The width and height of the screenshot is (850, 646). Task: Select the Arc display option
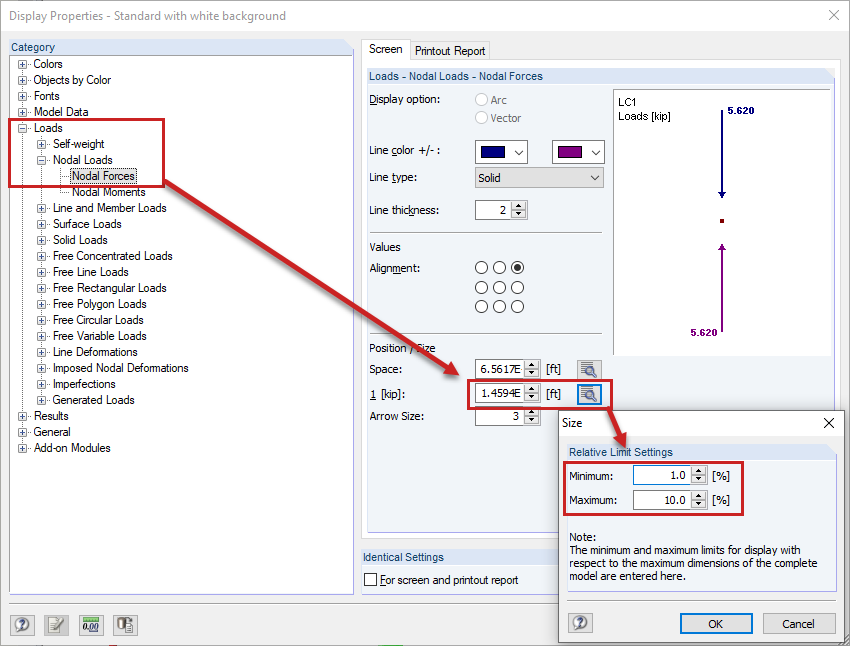tap(481, 99)
